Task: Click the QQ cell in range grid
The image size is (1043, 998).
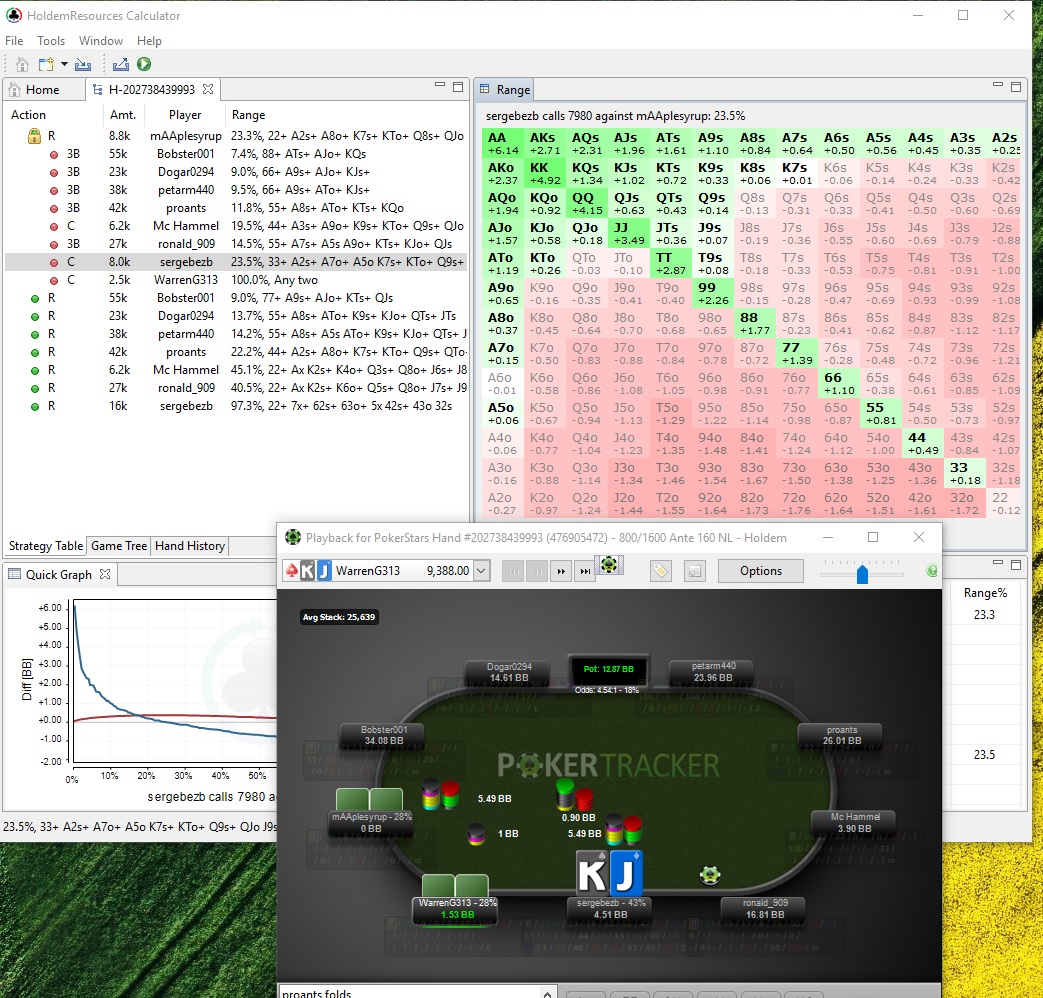Action: (587, 204)
